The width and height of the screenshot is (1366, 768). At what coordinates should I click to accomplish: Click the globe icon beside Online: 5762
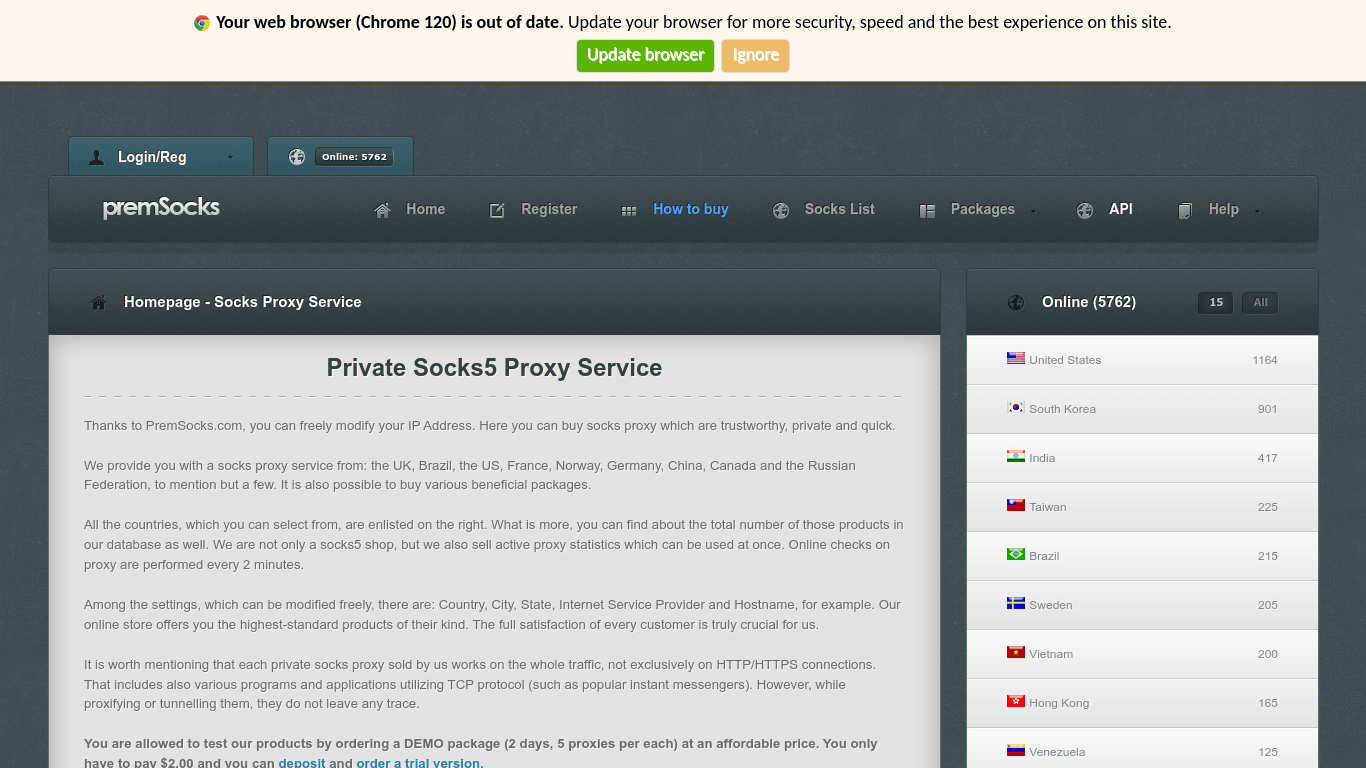(x=296, y=156)
